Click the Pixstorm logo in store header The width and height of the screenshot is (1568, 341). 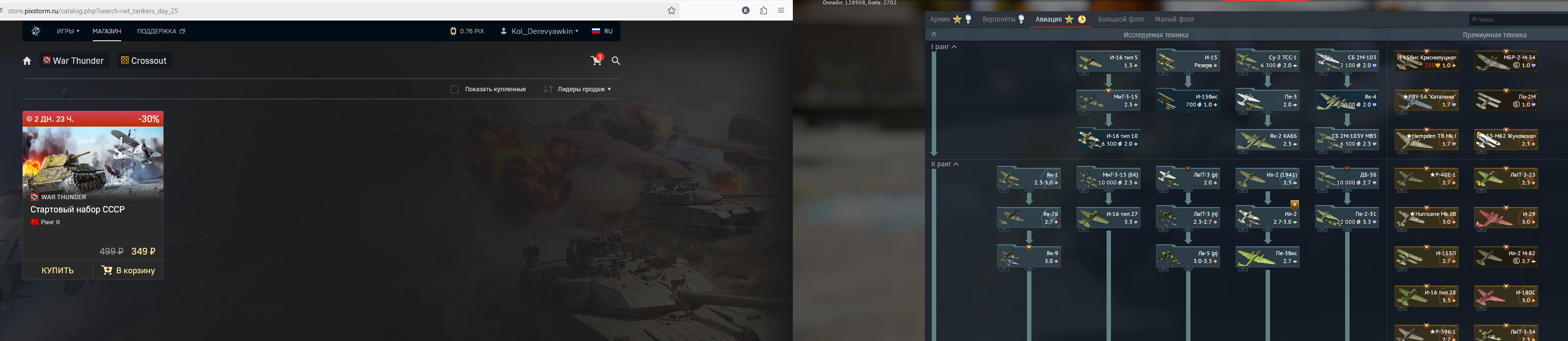[x=36, y=31]
